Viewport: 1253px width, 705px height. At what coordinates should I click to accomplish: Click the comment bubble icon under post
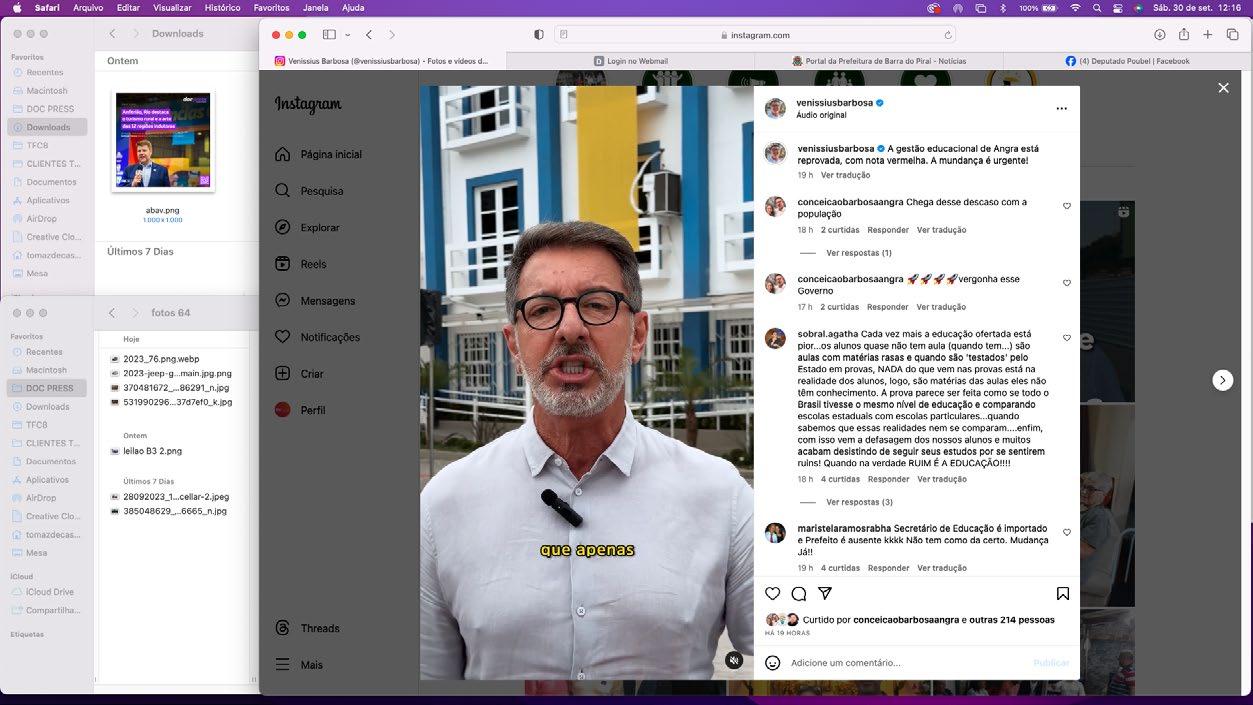point(799,594)
